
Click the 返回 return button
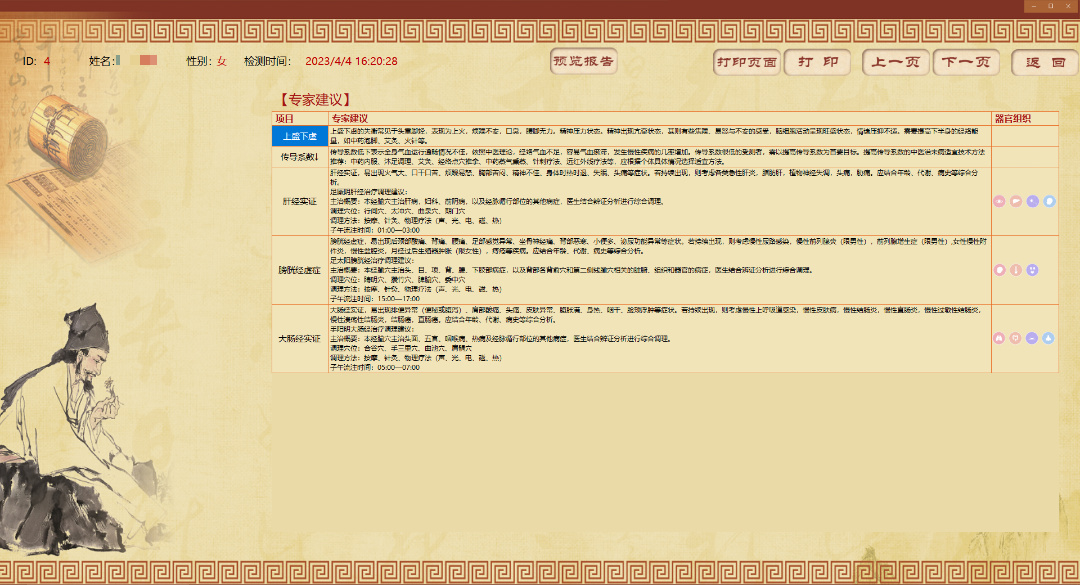tap(1045, 63)
